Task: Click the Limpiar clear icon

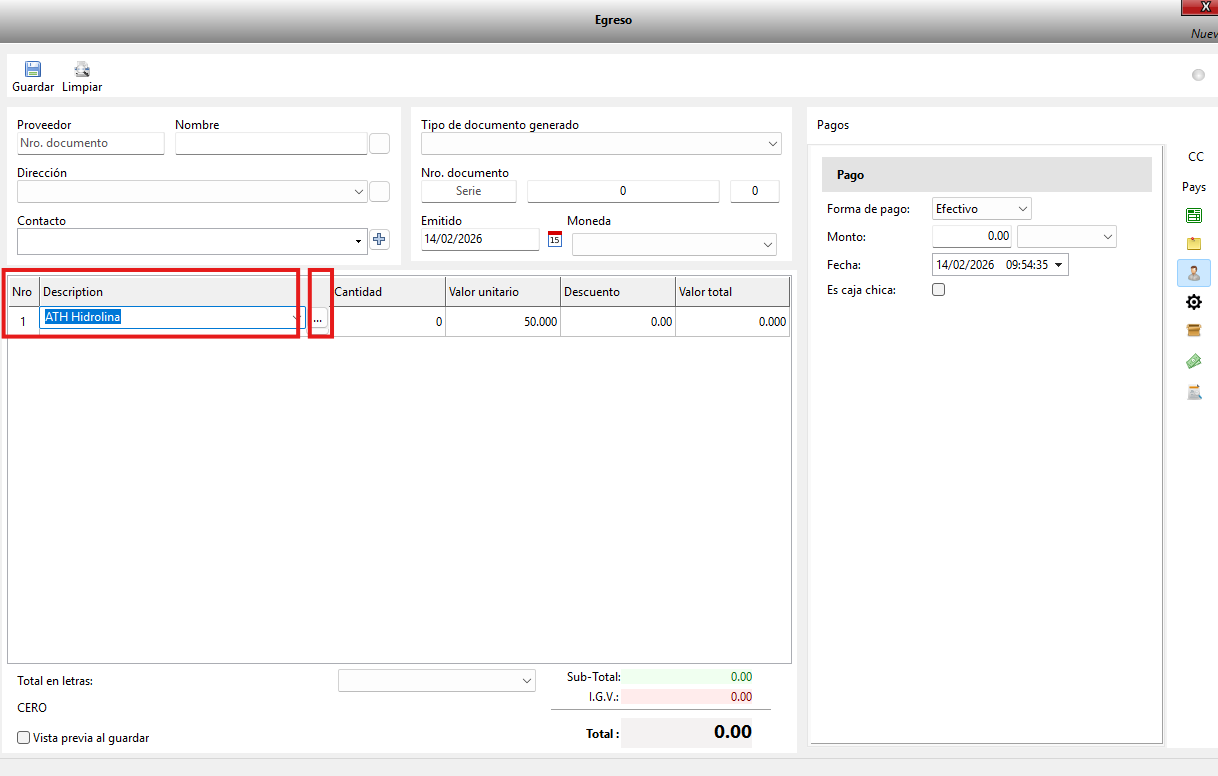Action: (x=82, y=70)
